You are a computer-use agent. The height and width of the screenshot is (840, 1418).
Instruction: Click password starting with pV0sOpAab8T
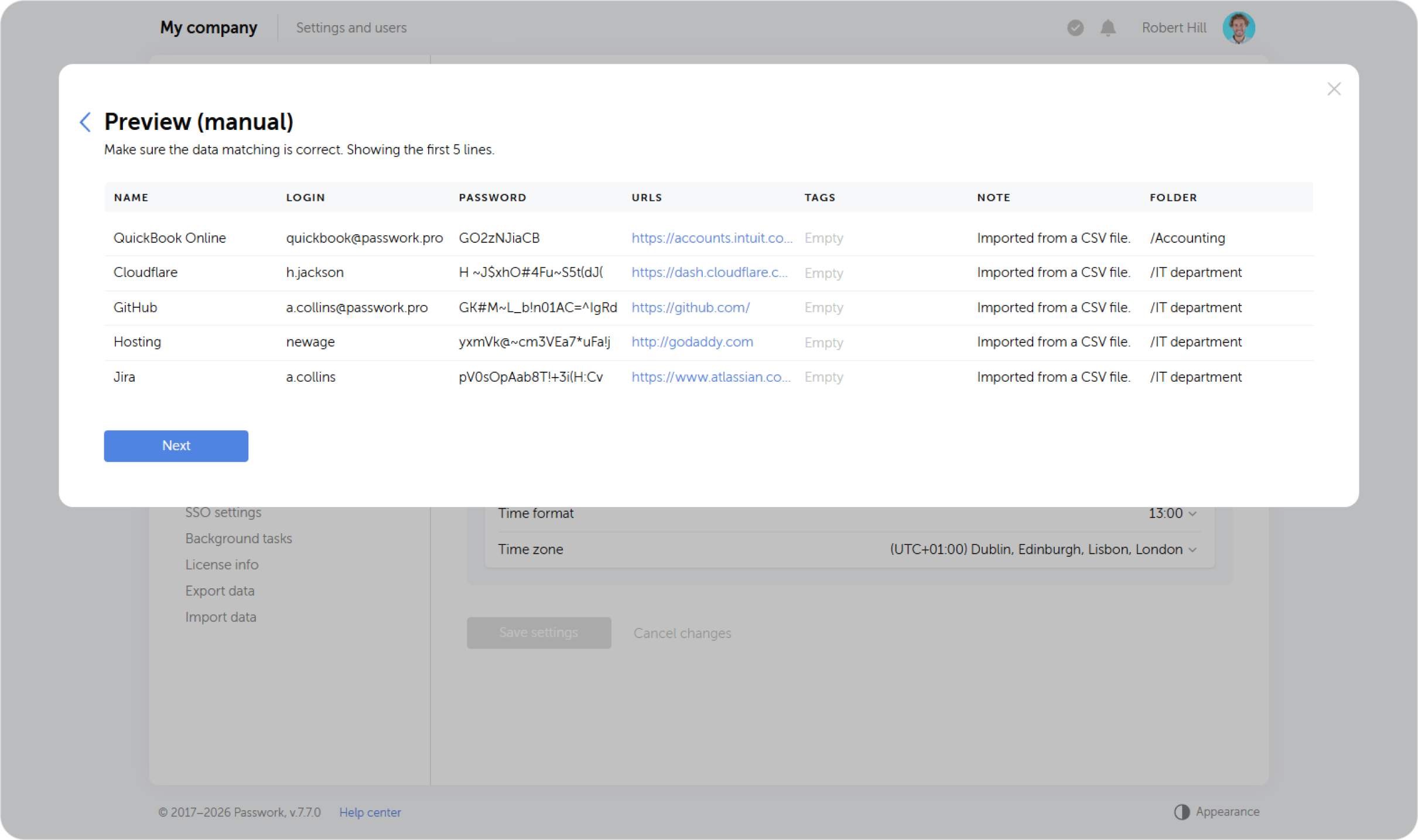click(530, 376)
